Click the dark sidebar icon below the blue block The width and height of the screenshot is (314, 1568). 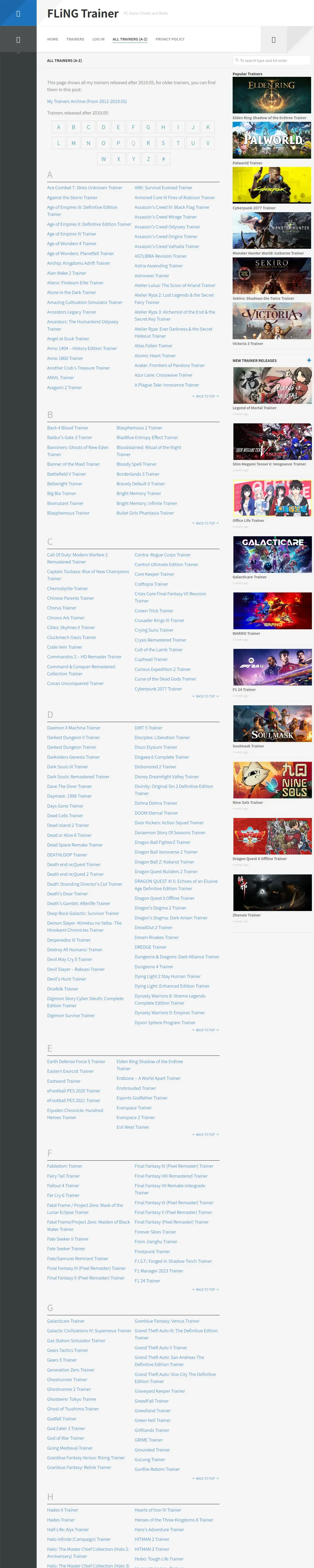coord(18,39)
